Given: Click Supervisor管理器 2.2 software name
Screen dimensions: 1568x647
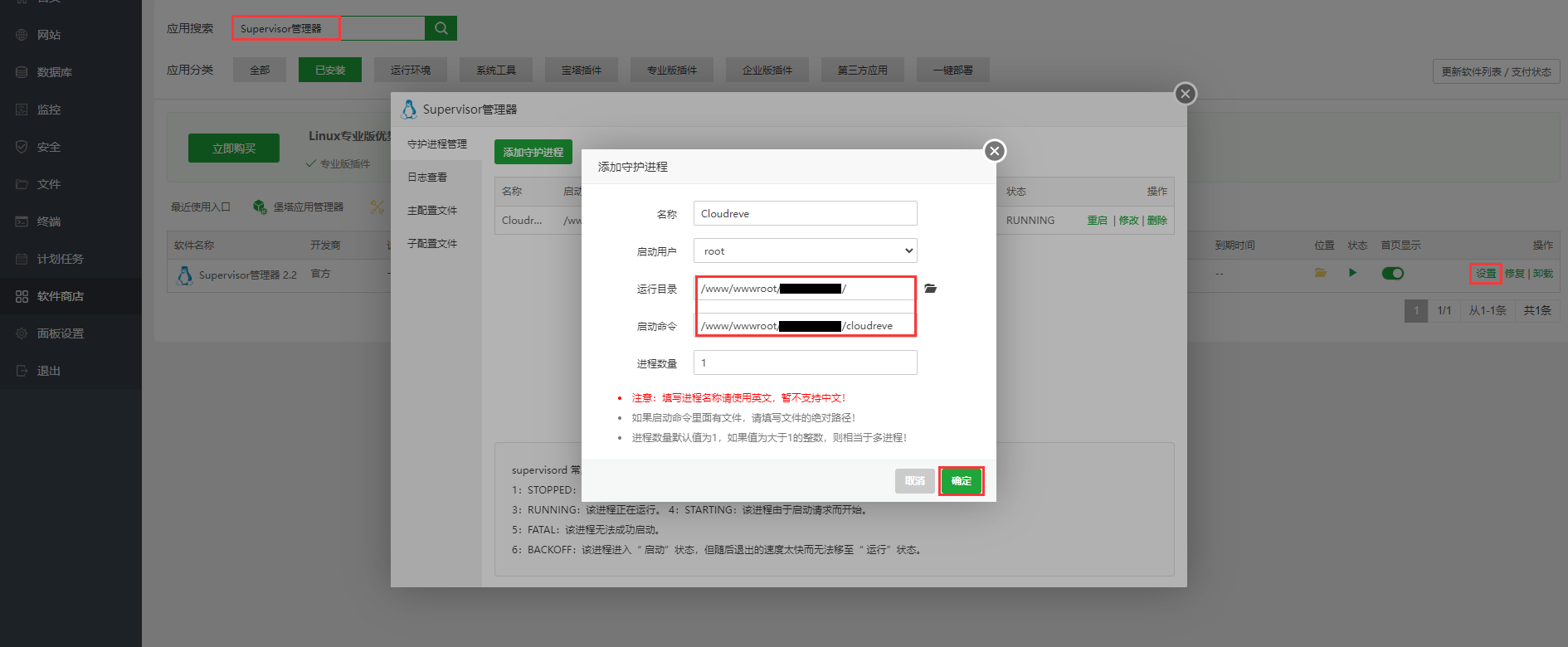Looking at the screenshot, I should coord(247,275).
